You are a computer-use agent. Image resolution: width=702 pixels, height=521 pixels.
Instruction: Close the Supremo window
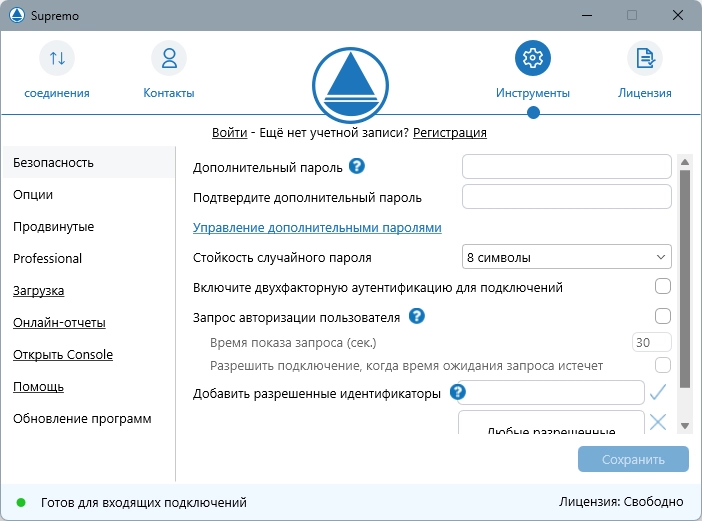pyautogui.click(x=677, y=15)
